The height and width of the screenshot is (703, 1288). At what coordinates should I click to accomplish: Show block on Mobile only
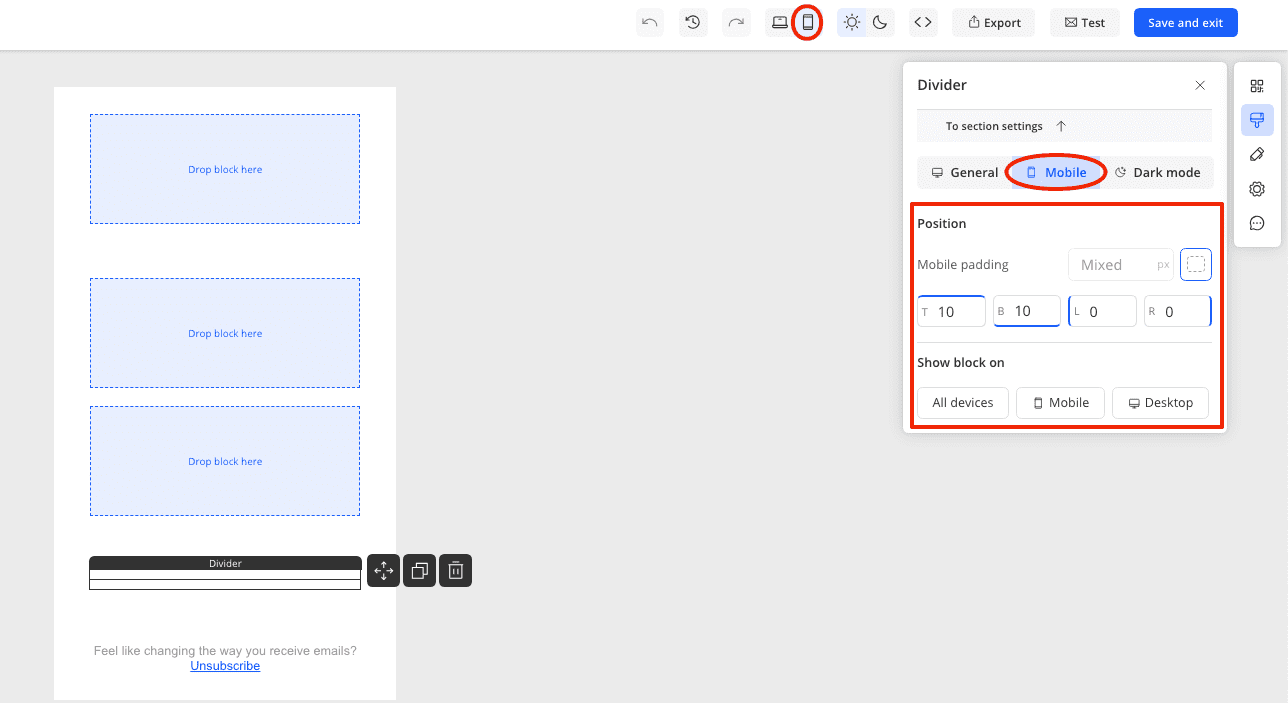click(1060, 403)
